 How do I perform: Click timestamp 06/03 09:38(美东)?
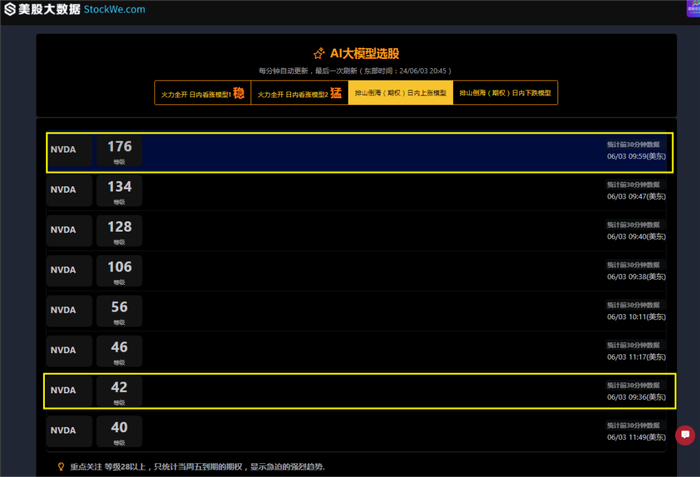click(x=636, y=277)
